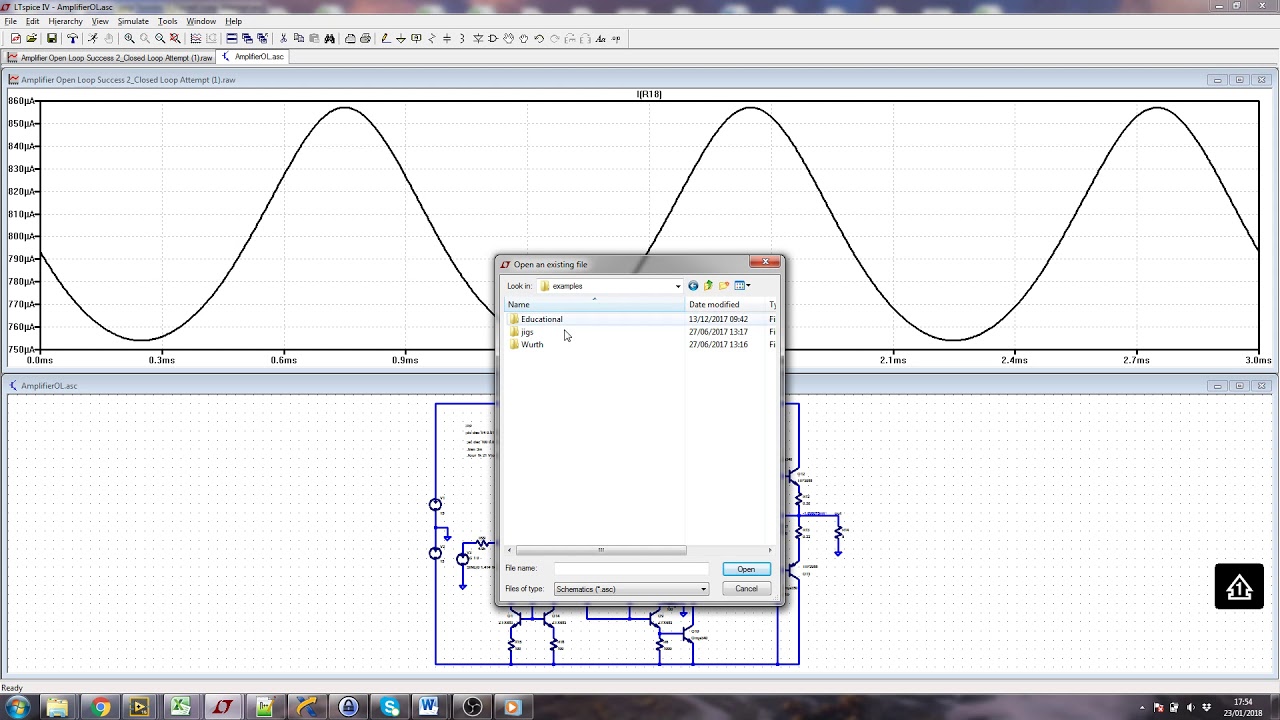Select the Capacitor component tool
This screenshot has width=1280, height=720.
pyautogui.click(x=447, y=39)
